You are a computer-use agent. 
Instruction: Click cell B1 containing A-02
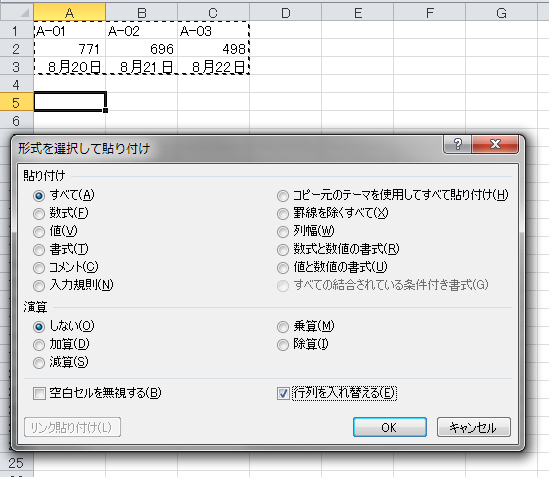click(x=141, y=31)
